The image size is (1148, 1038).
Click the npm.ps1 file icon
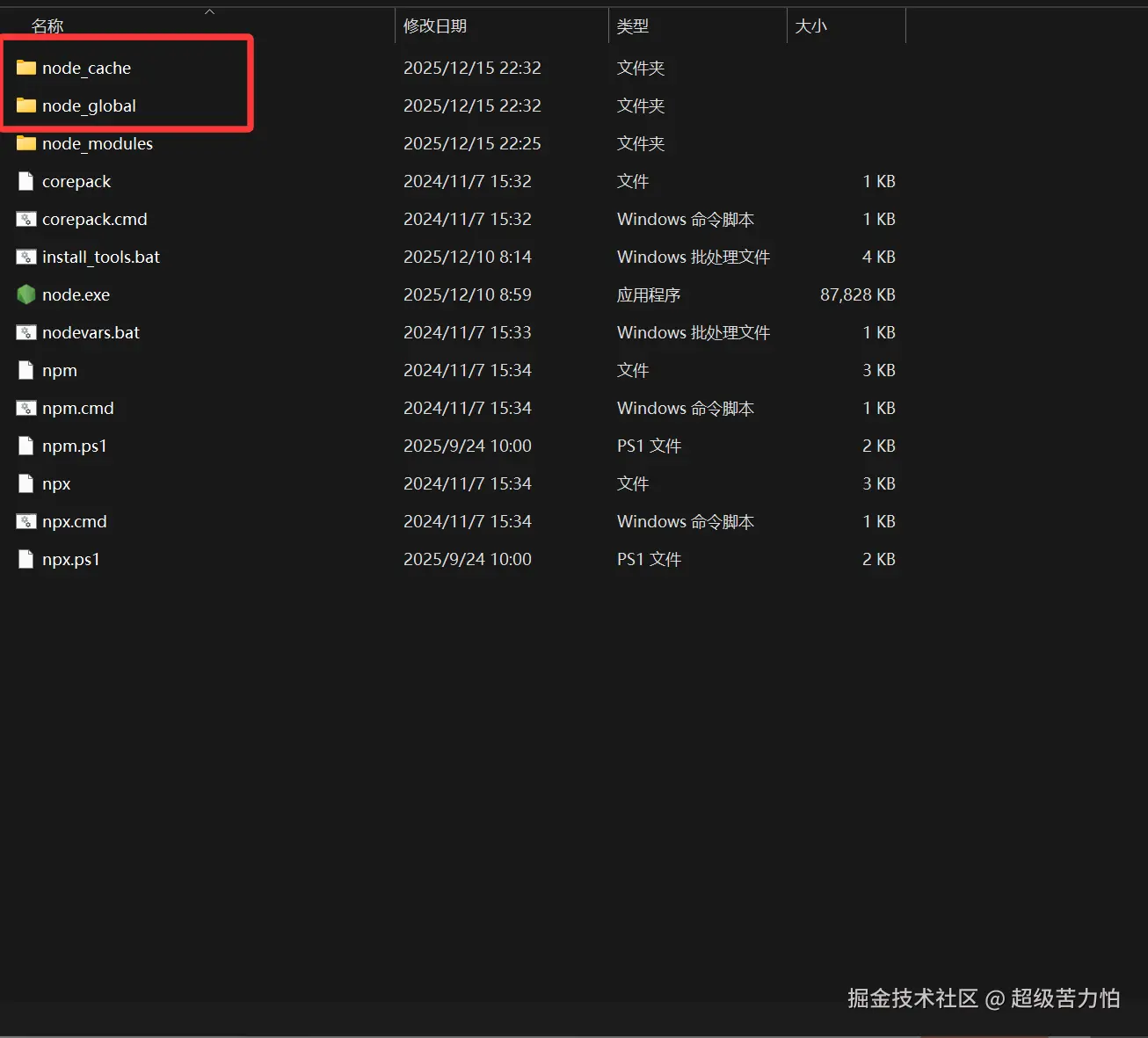(x=26, y=446)
